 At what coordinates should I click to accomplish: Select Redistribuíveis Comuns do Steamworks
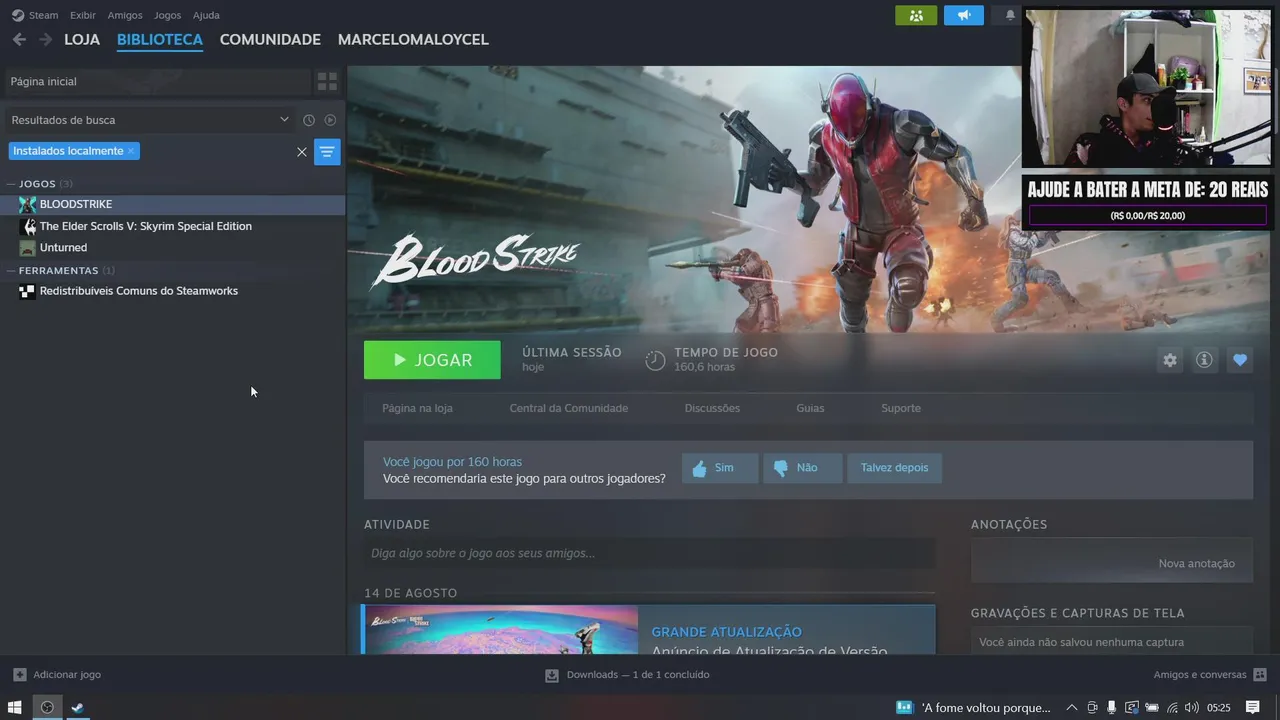pyautogui.click(x=139, y=291)
